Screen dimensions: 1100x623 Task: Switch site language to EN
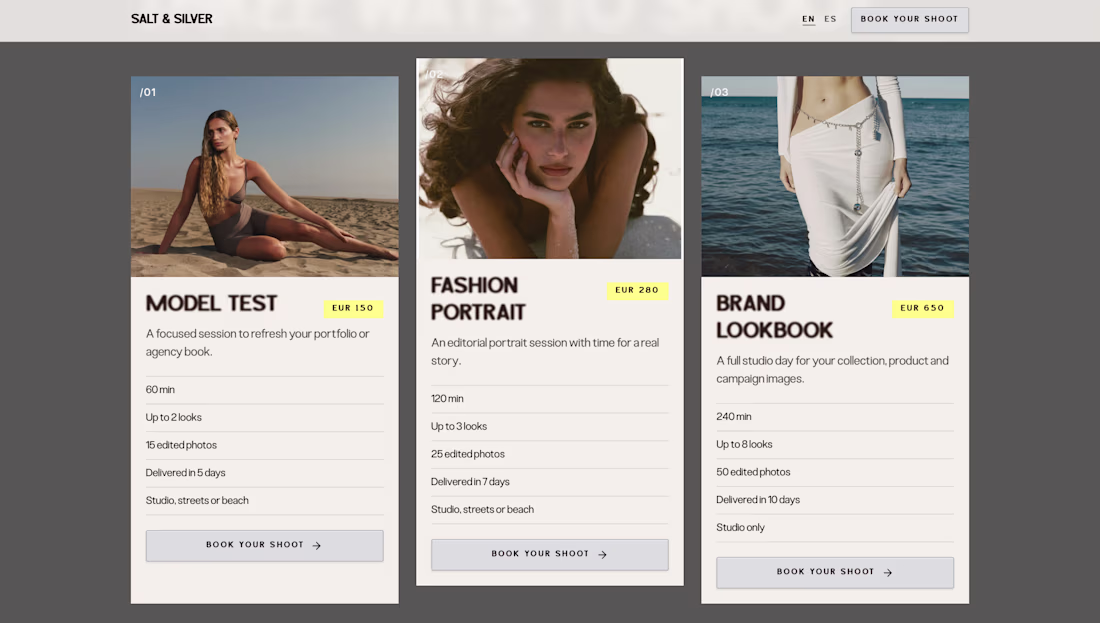(x=808, y=19)
